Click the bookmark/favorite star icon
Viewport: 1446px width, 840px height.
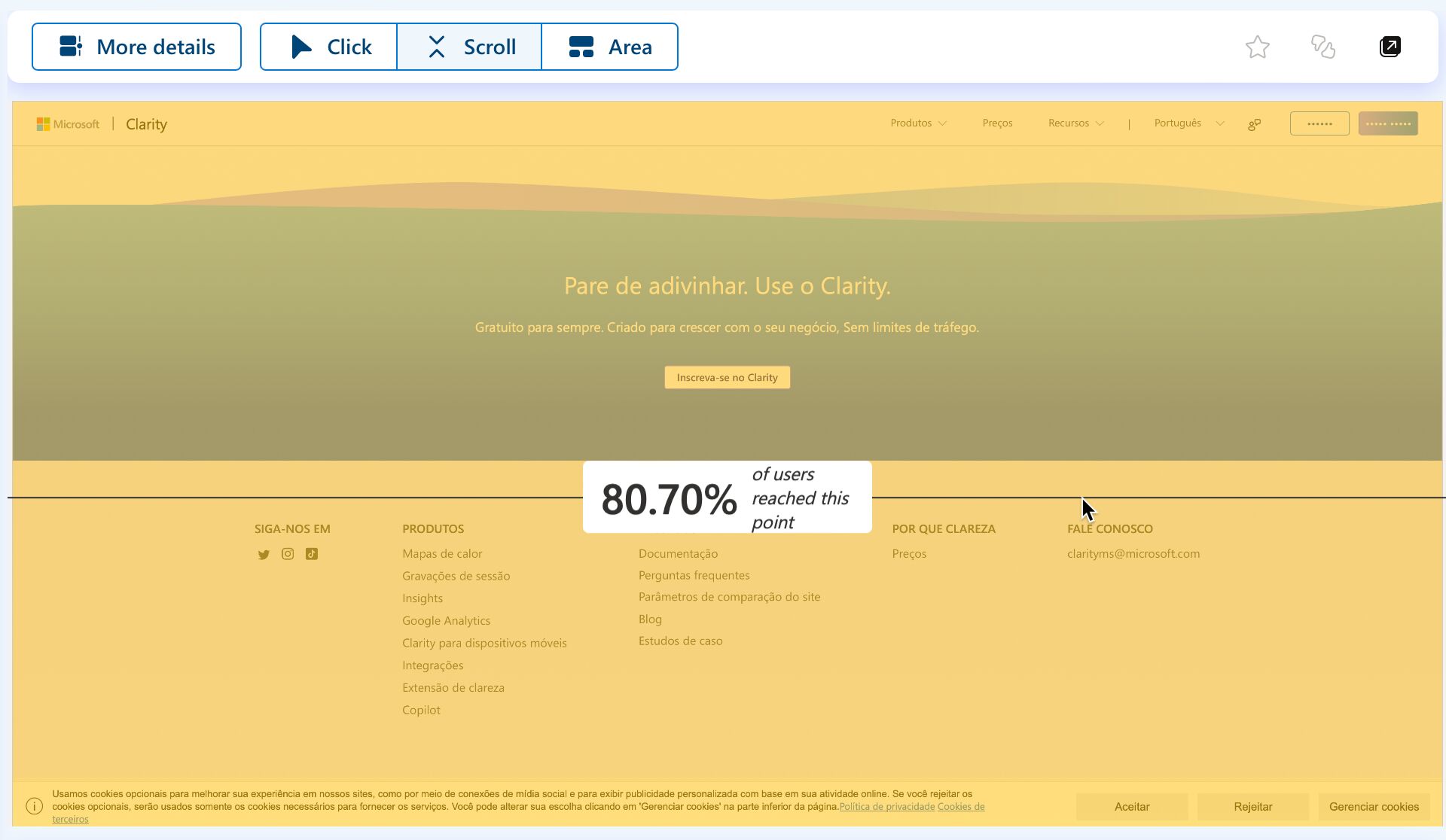(x=1257, y=46)
